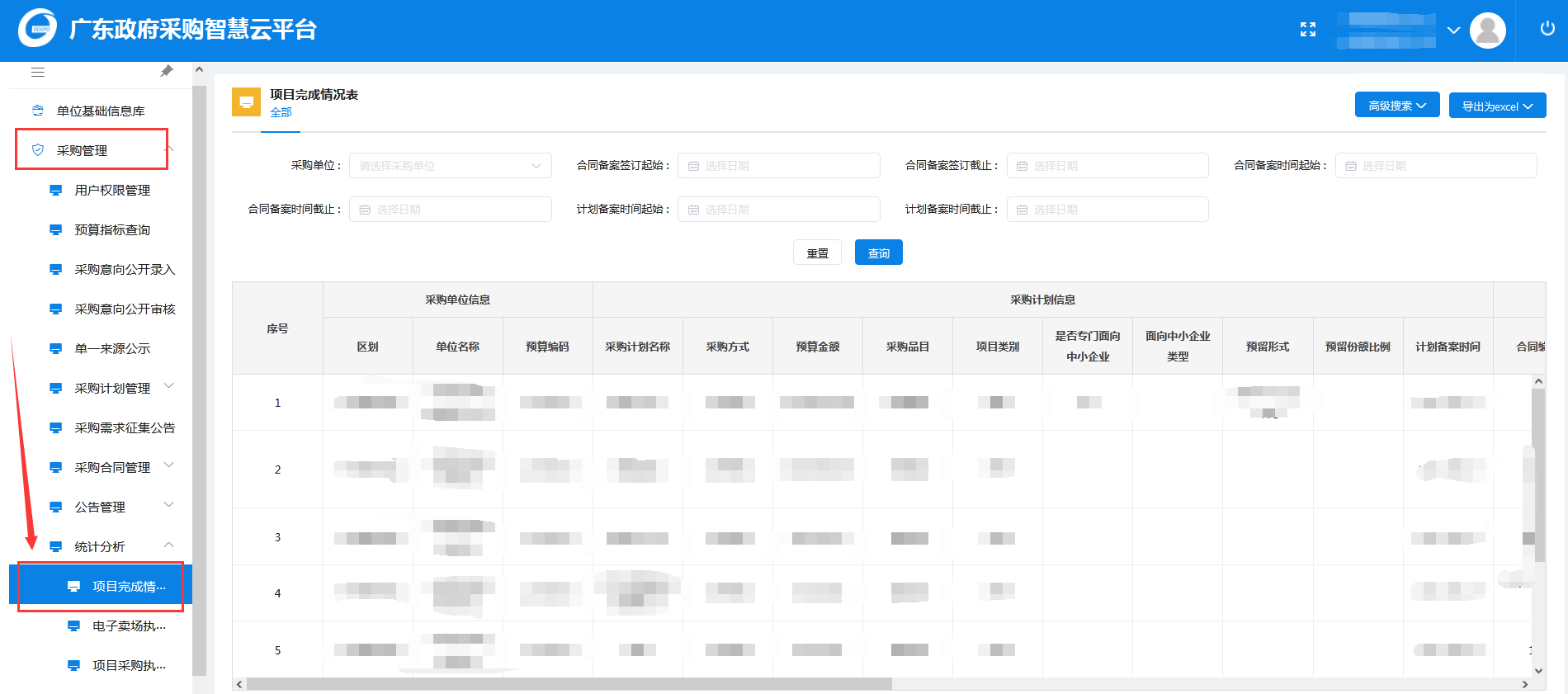Click the monitor icon beside 采购意向公开录入

(x=56, y=270)
